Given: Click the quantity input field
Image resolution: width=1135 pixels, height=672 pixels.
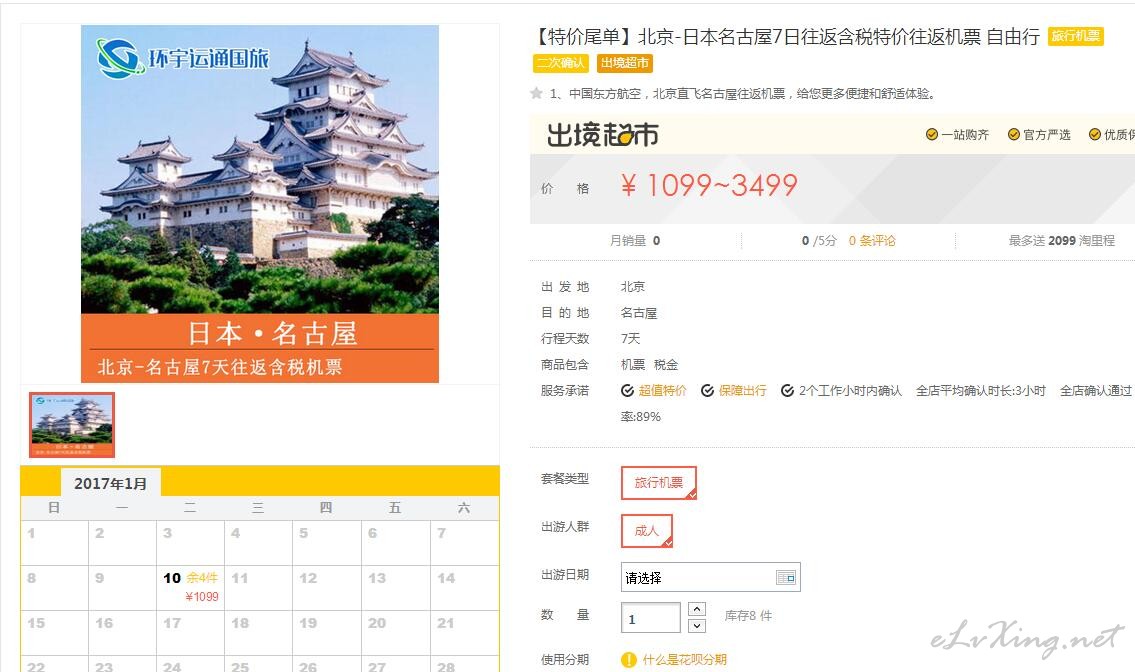Looking at the screenshot, I should pos(650,618).
